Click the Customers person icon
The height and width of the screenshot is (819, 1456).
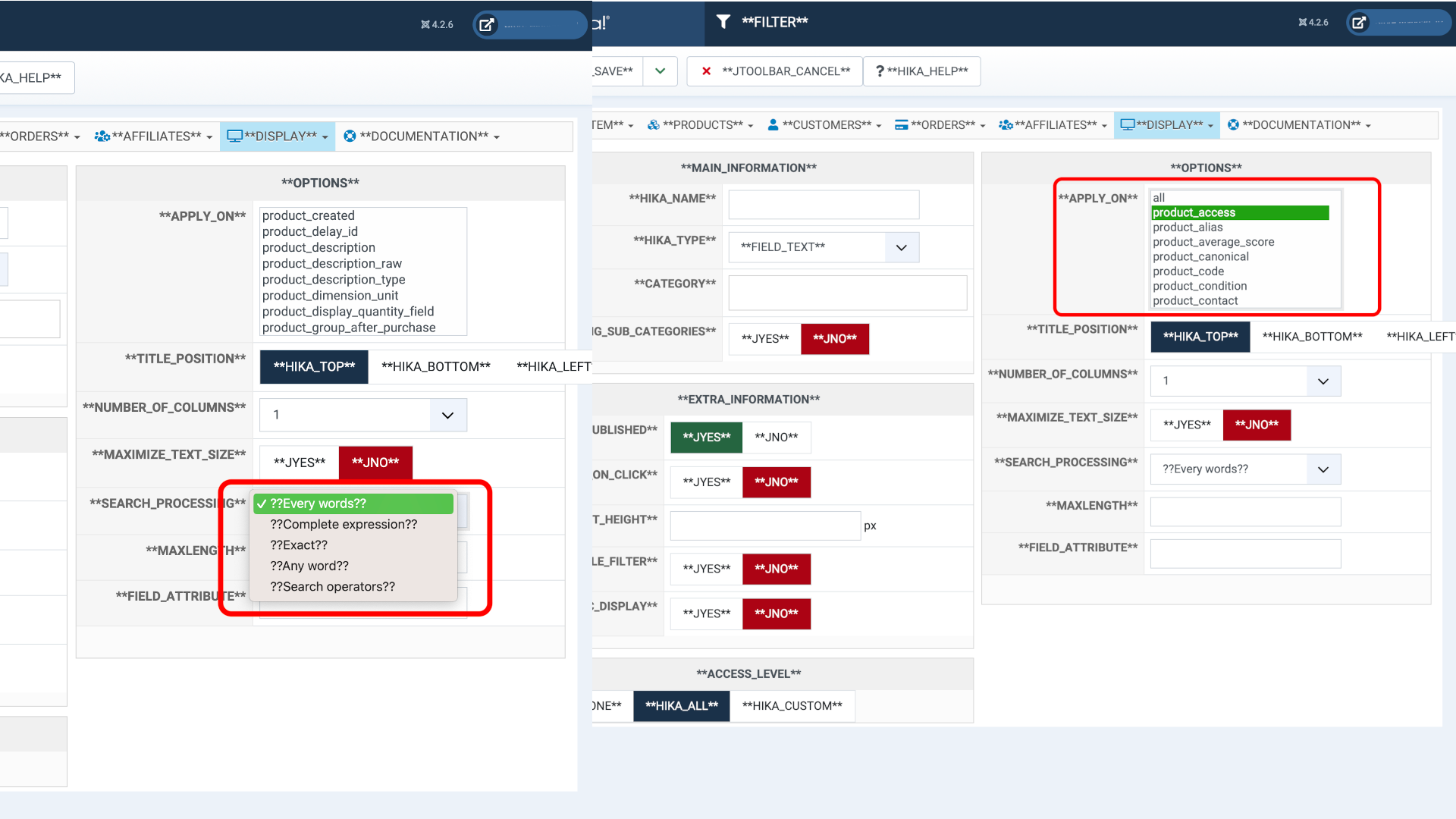[773, 125]
